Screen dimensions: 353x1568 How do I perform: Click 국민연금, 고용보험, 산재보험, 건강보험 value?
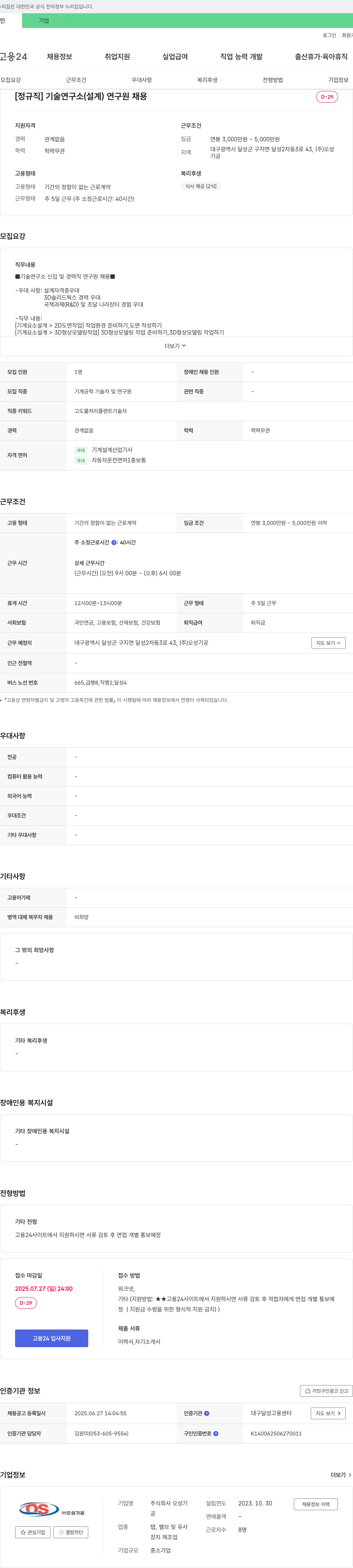click(x=117, y=623)
